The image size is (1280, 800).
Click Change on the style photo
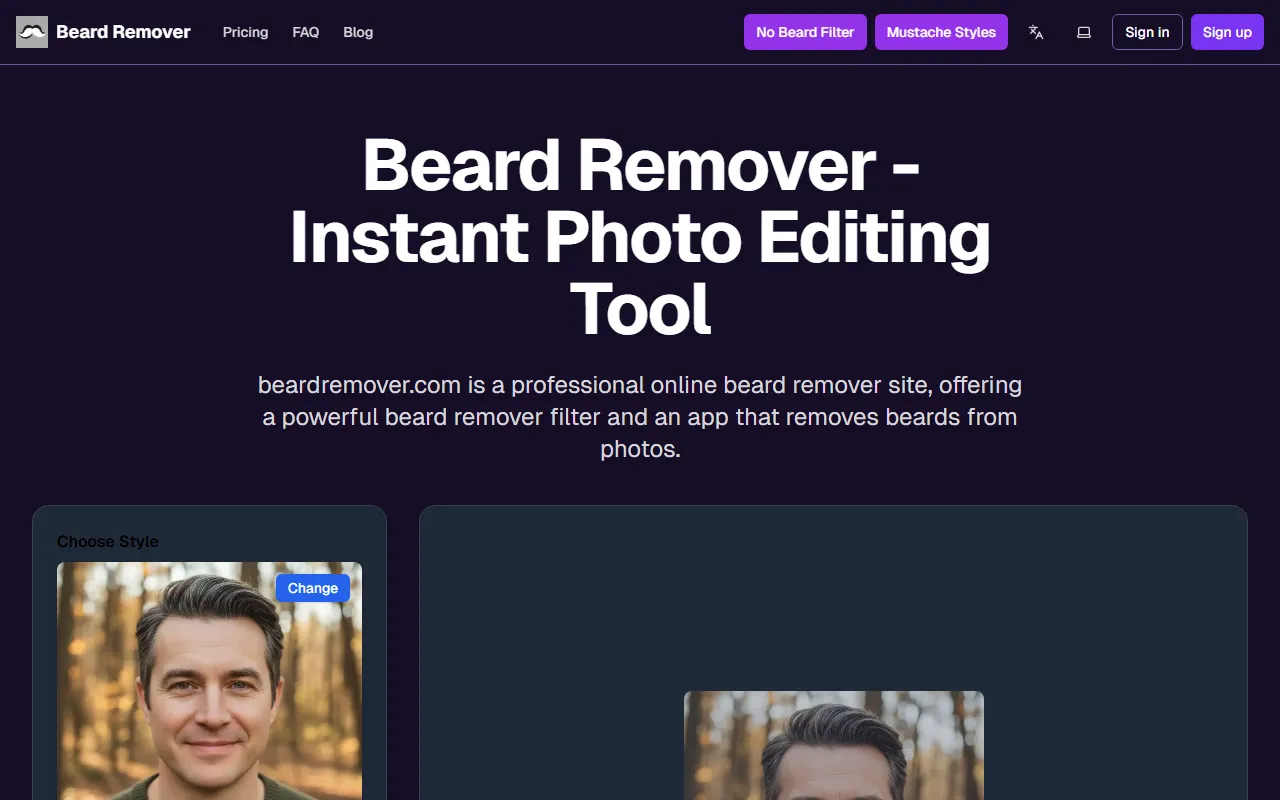(313, 588)
